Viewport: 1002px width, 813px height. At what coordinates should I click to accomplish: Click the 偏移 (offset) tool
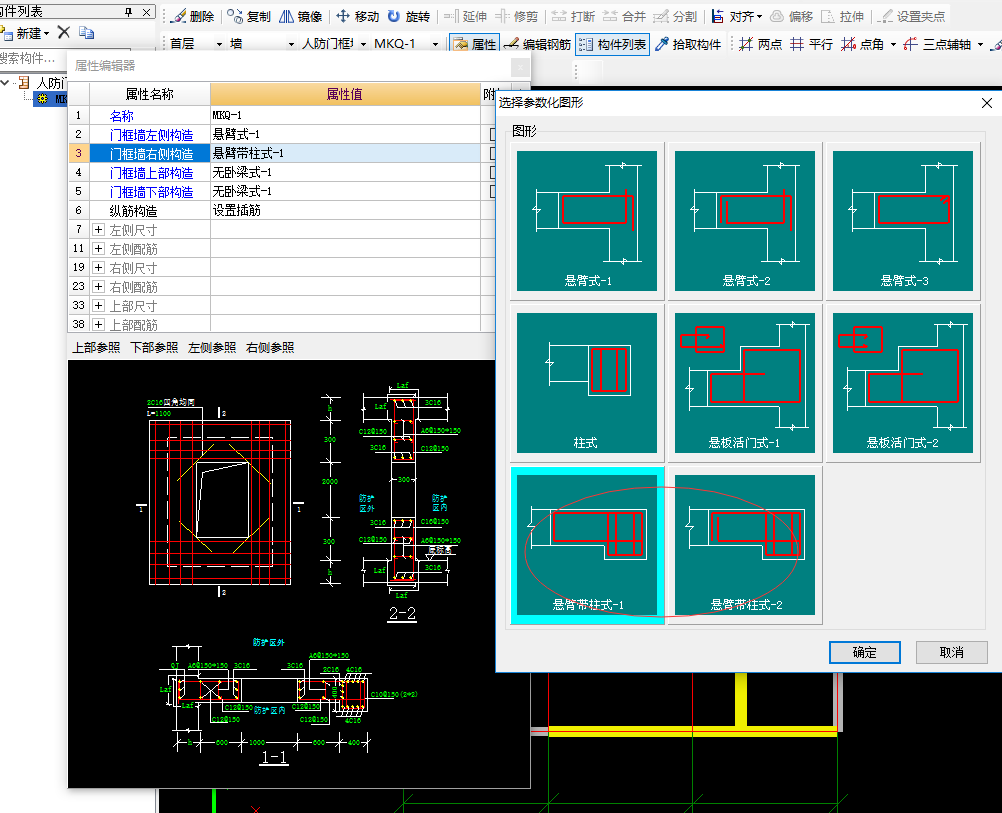791,17
